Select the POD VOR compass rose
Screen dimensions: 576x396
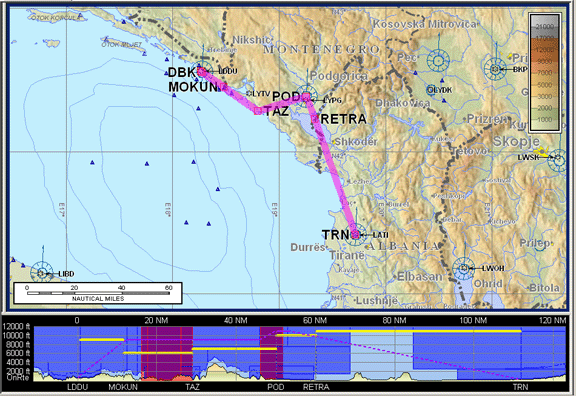coord(307,97)
